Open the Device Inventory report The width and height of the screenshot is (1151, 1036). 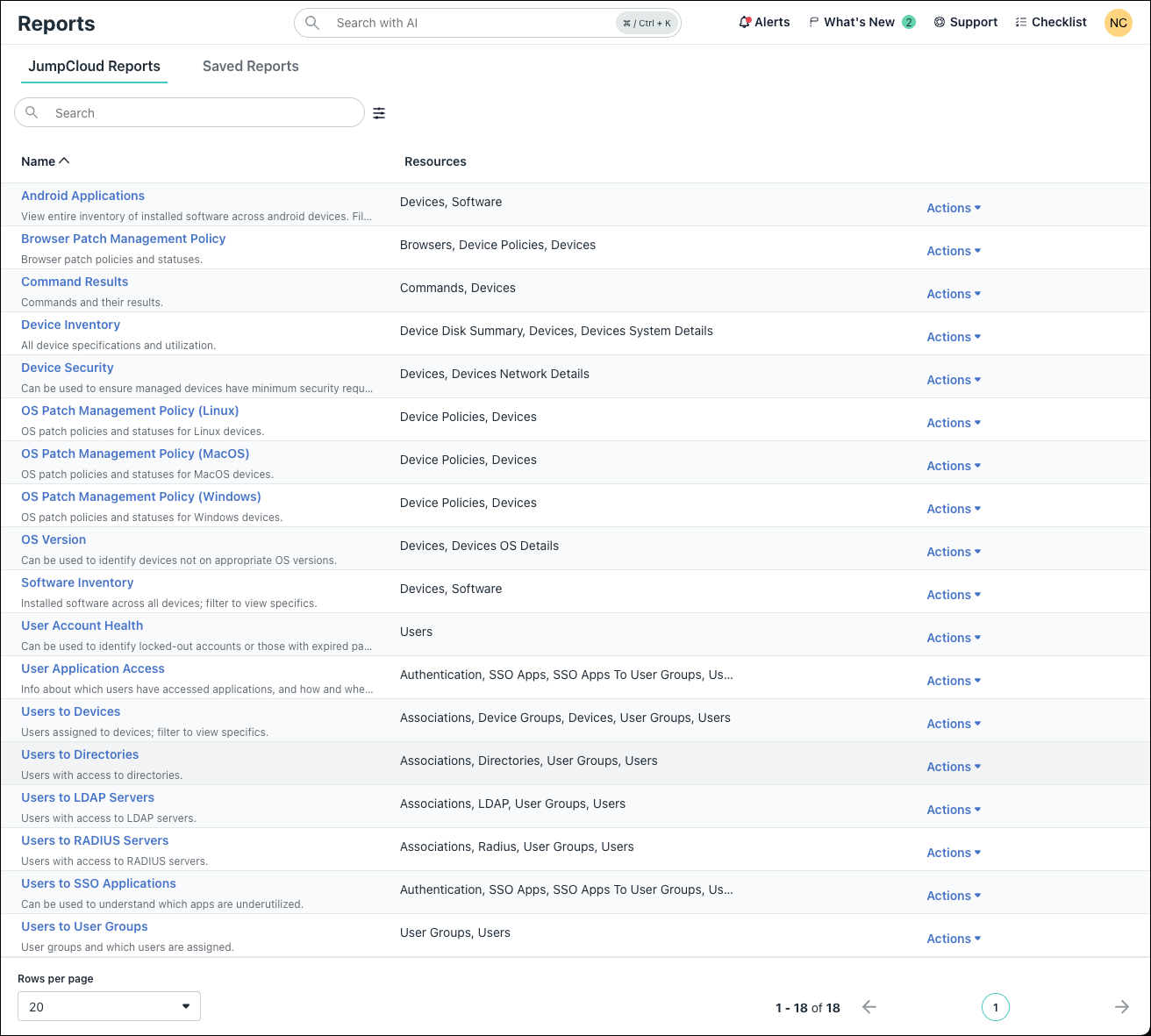[x=70, y=325]
